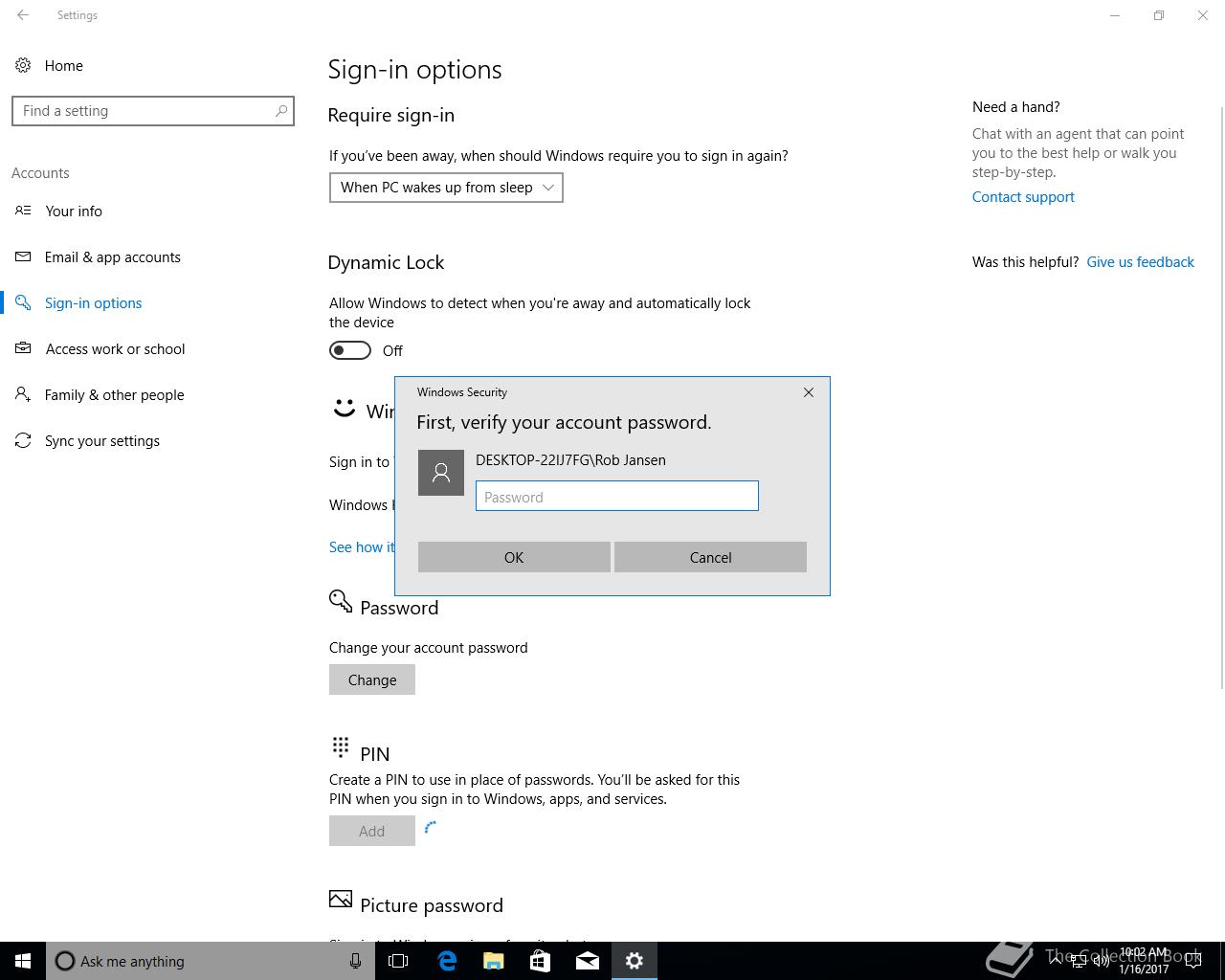Image resolution: width=1225 pixels, height=980 pixels.
Task: Click the Add PIN button
Action: coord(372,831)
